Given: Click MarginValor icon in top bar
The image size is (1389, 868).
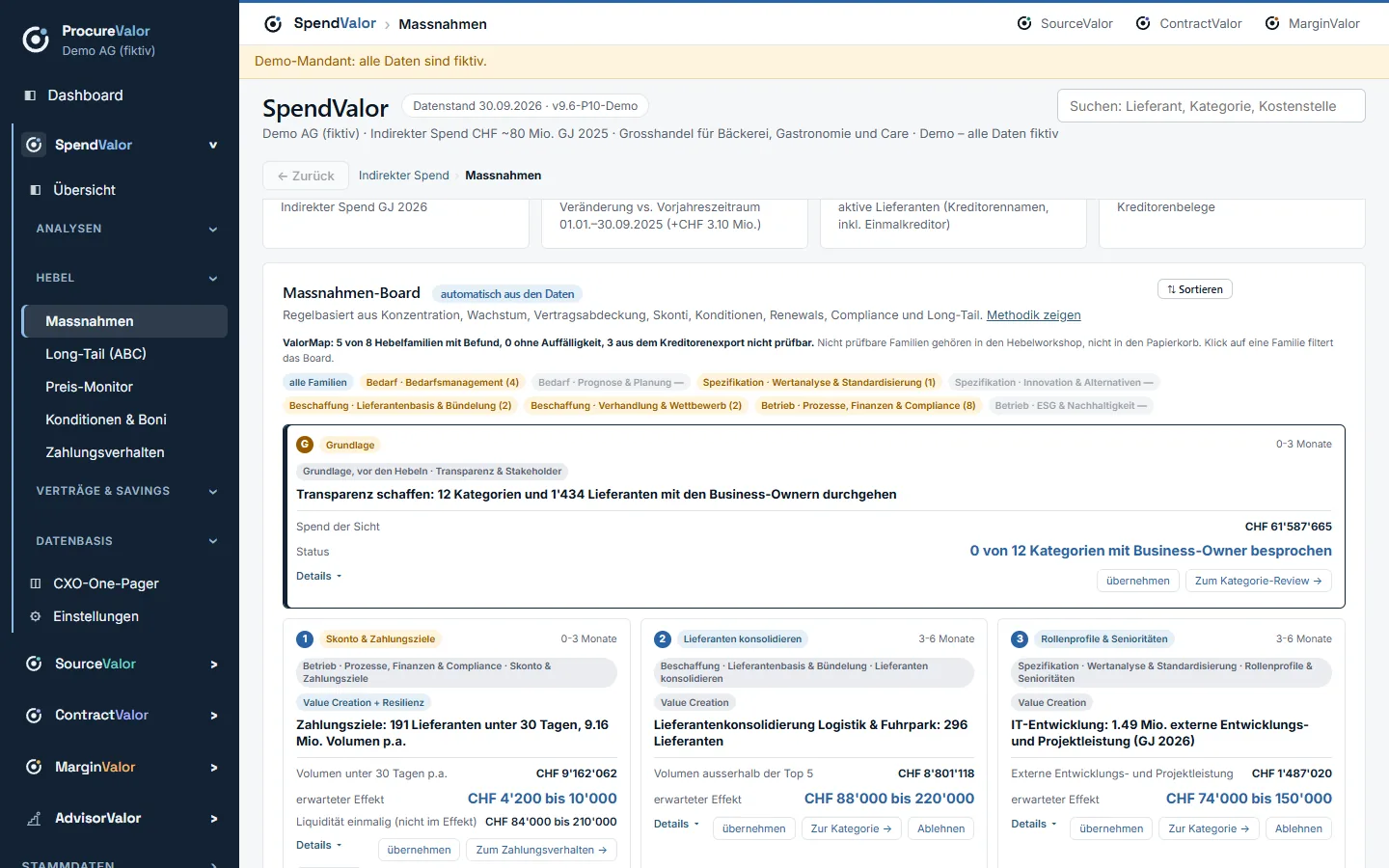Looking at the screenshot, I should click(x=1272, y=23).
